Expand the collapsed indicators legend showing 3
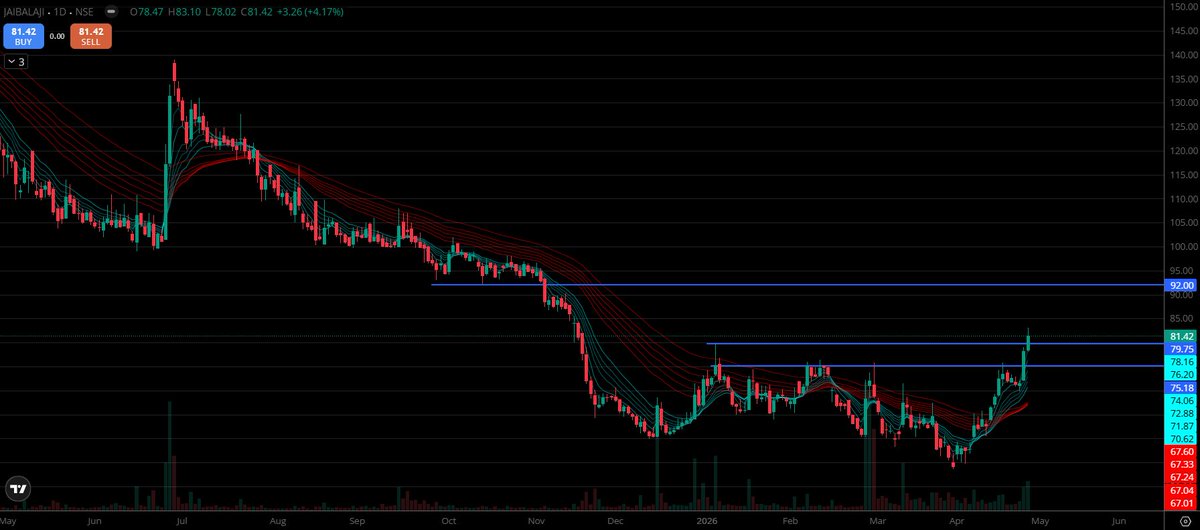This screenshot has height=530, width=1200. [x=16, y=62]
